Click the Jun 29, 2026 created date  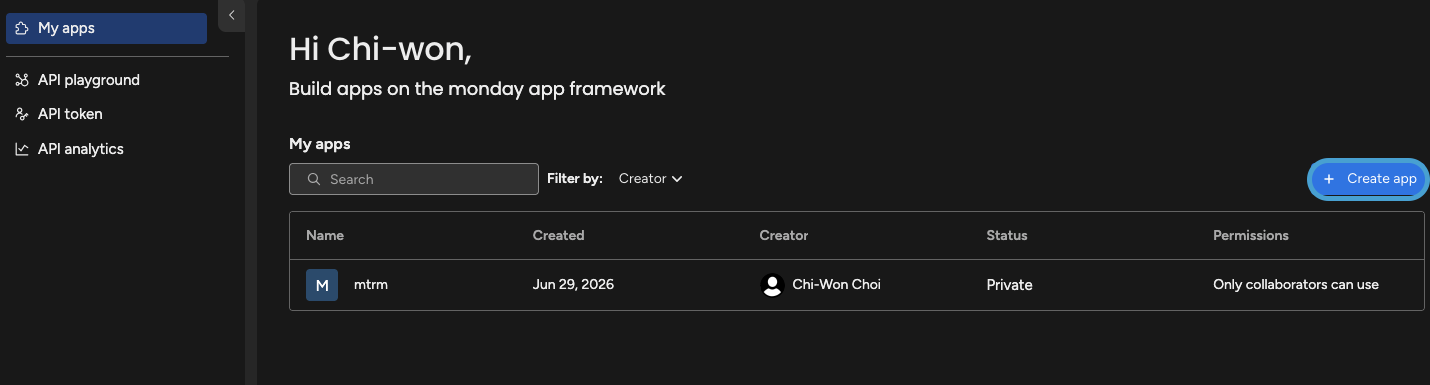click(x=573, y=285)
